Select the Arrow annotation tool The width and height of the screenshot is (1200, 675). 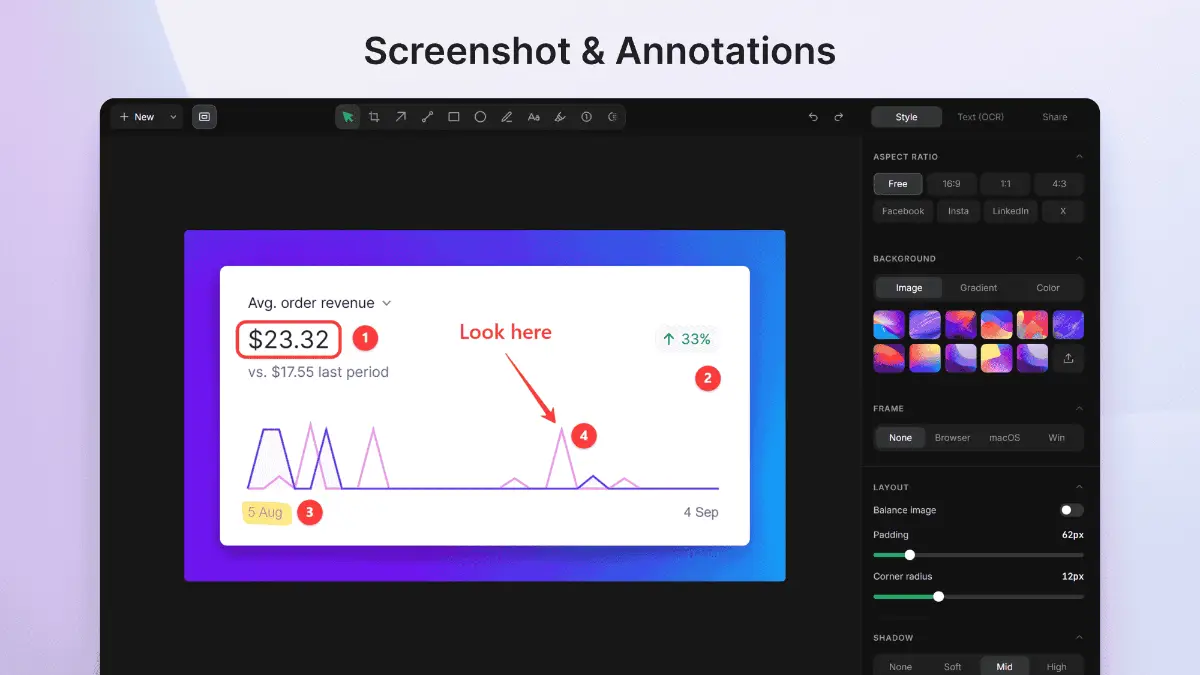coord(401,117)
